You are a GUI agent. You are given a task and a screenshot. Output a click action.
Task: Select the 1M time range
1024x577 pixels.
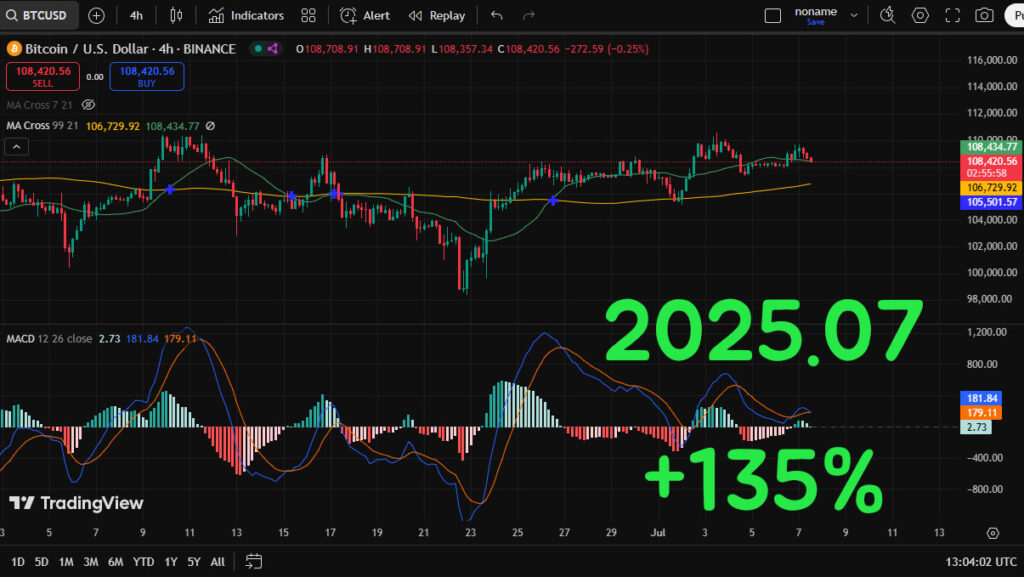coord(66,561)
